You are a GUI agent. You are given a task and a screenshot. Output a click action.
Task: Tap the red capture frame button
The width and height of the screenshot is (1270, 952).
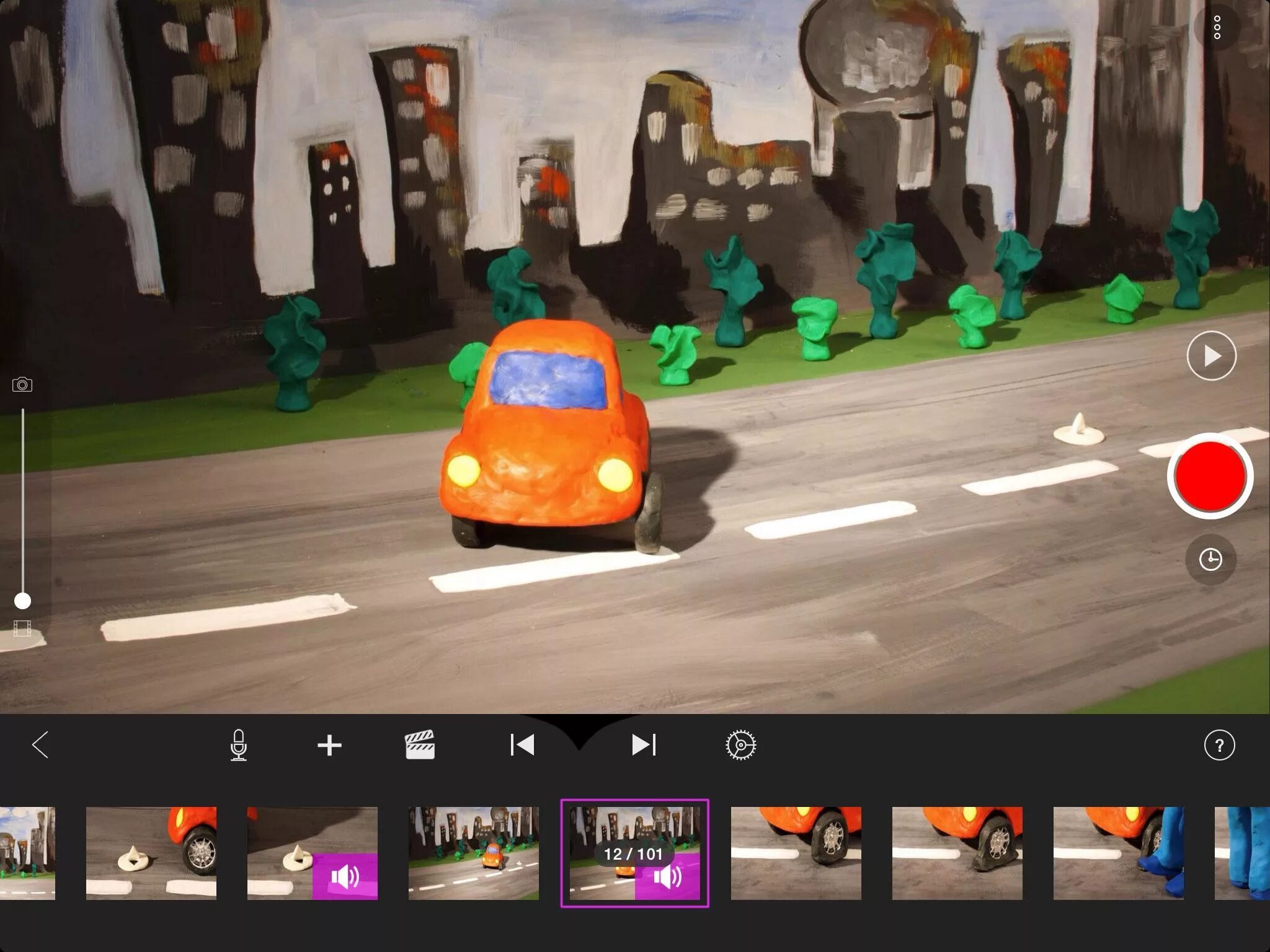point(1210,476)
